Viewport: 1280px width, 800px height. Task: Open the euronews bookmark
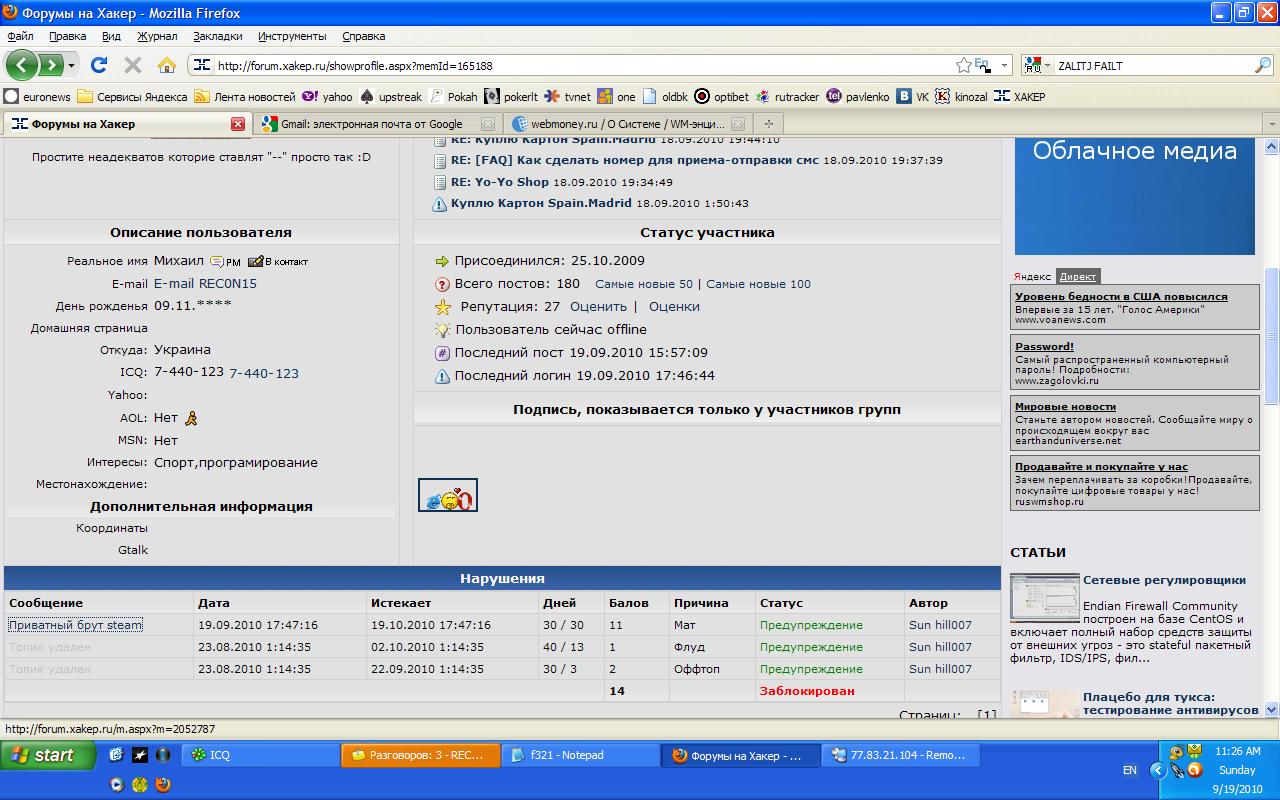click(x=38, y=97)
